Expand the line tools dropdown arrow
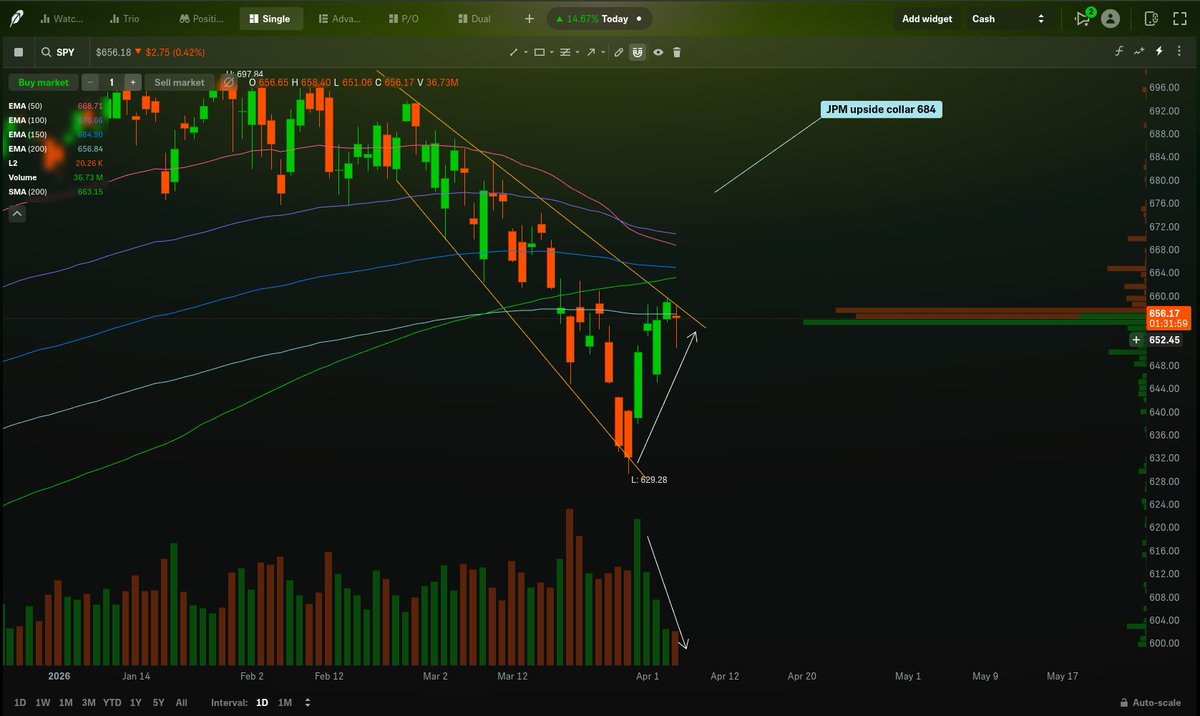This screenshot has width=1200, height=716. (x=525, y=52)
